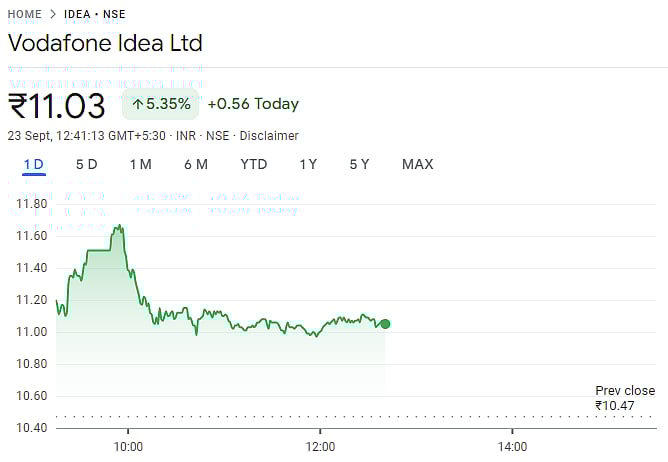This screenshot has width=668, height=462.
Task: Click the price peak near 11.60
Action: coord(120,227)
